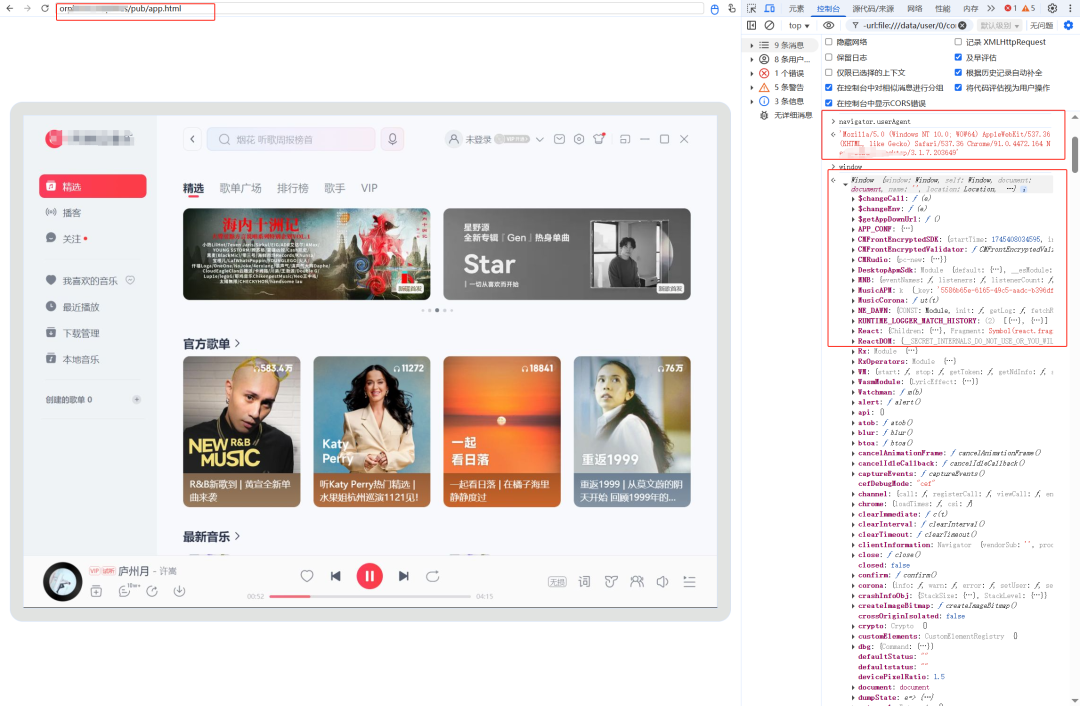1080x706 pixels.
Task: Open the volume speaker icon
Action: tap(663, 582)
